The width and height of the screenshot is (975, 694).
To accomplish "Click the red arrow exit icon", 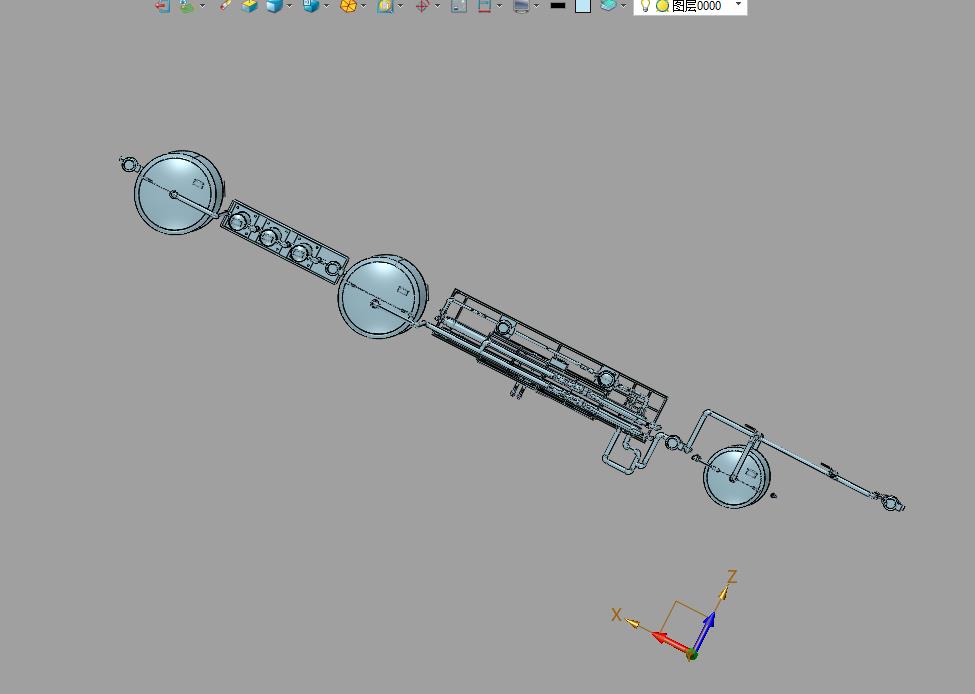I will (x=162, y=6).
